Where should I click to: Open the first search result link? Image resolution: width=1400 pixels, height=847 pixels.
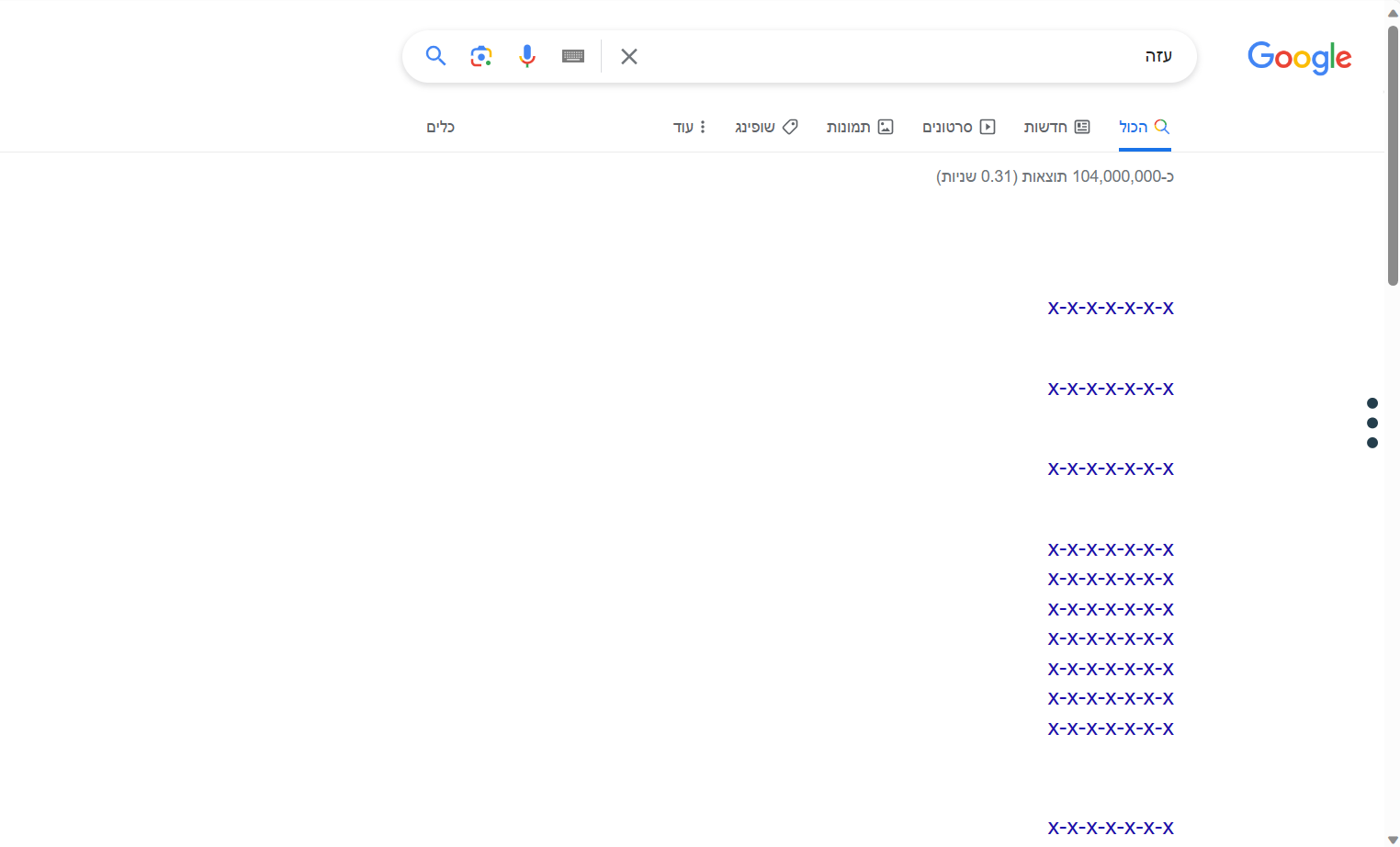pyautogui.click(x=1110, y=308)
